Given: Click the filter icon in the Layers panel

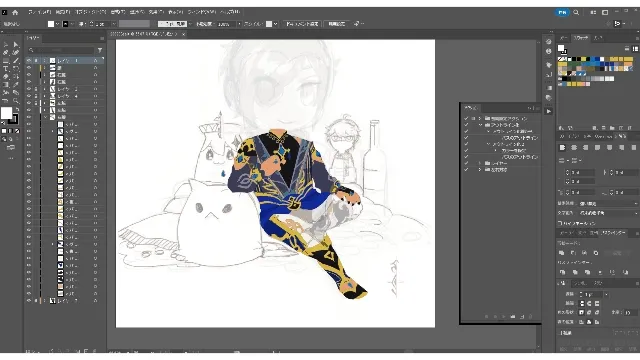Looking at the screenshot, I should 100,50.
